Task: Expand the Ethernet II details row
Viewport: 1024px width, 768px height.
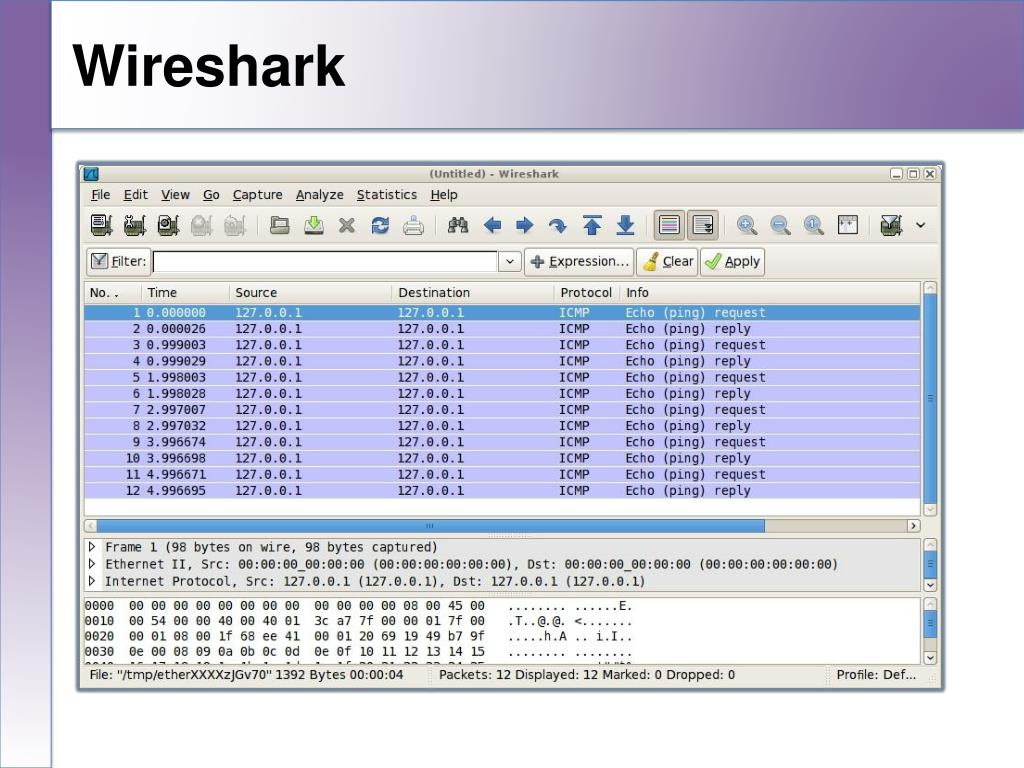Action: (x=92, y=564)
